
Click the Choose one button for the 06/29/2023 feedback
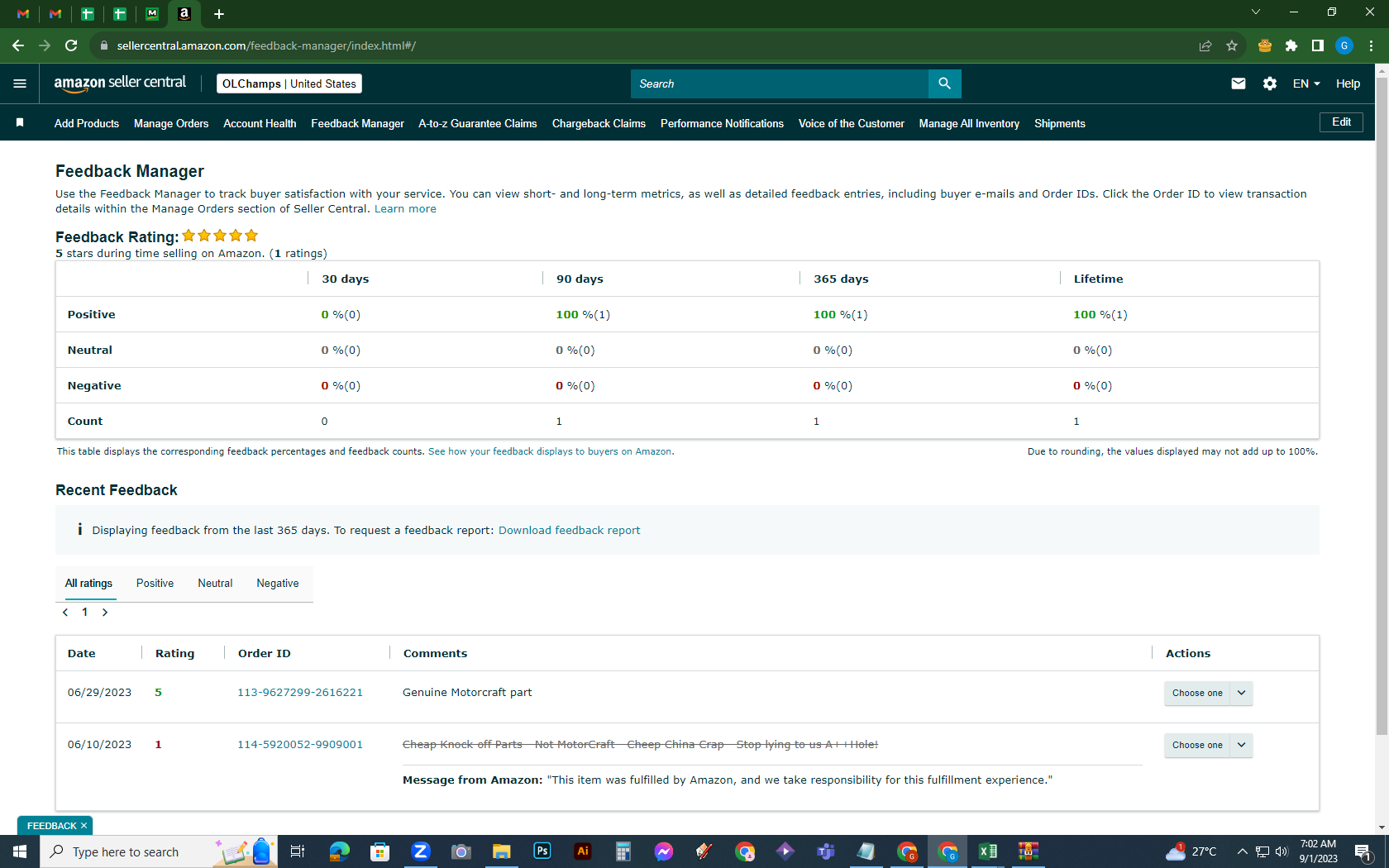pos(1197,693)
